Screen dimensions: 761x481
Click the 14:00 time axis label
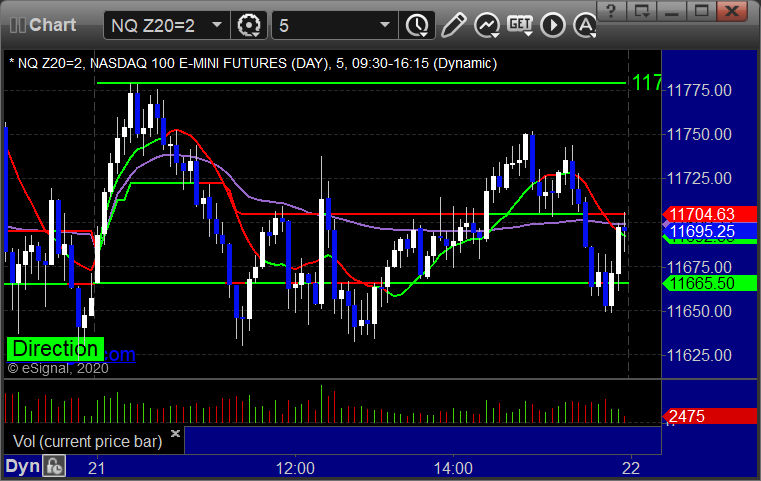[453, 468]
